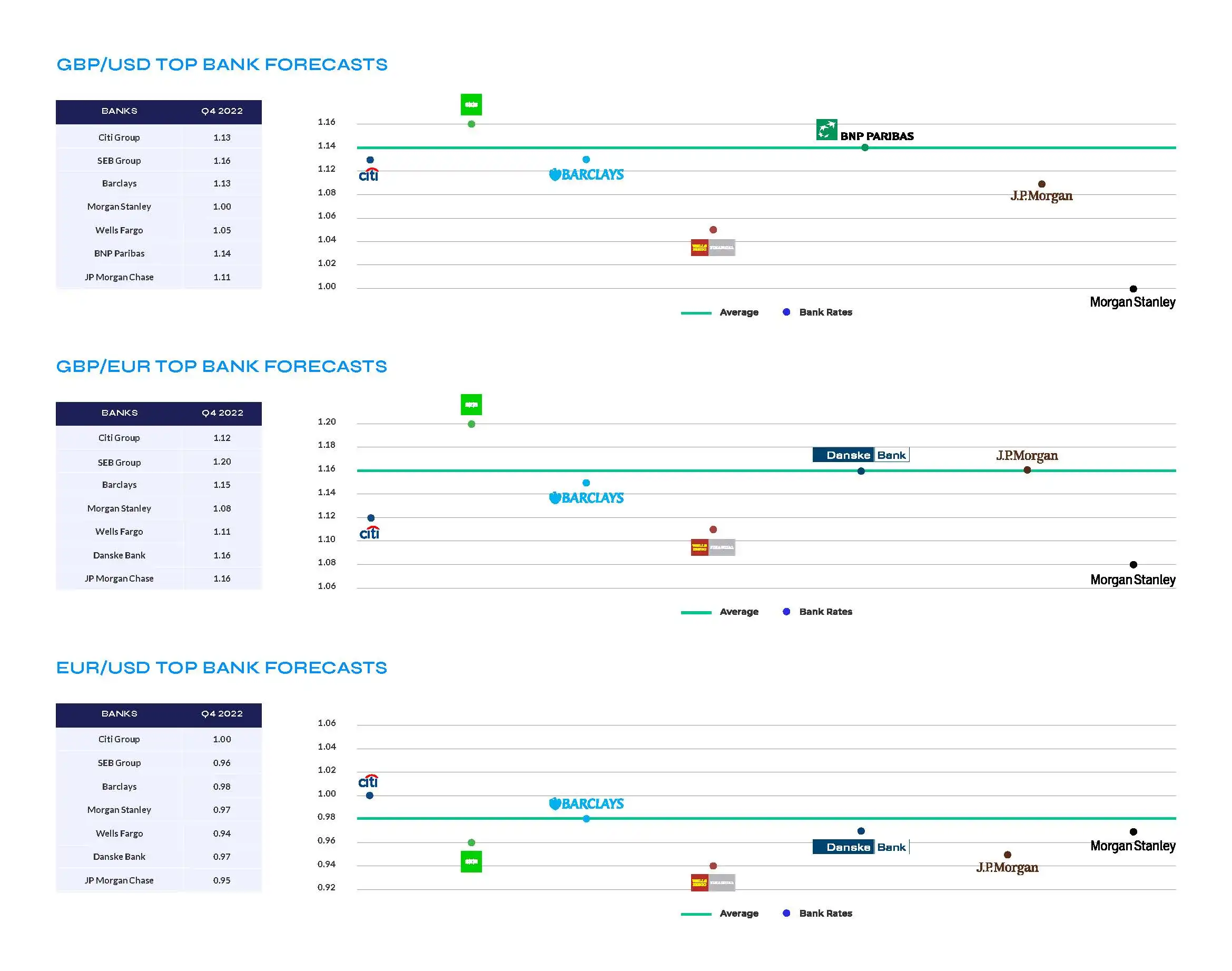
Task: Click SEB Group value 0.96 in EUR/USD table
Action: point(222,763)
